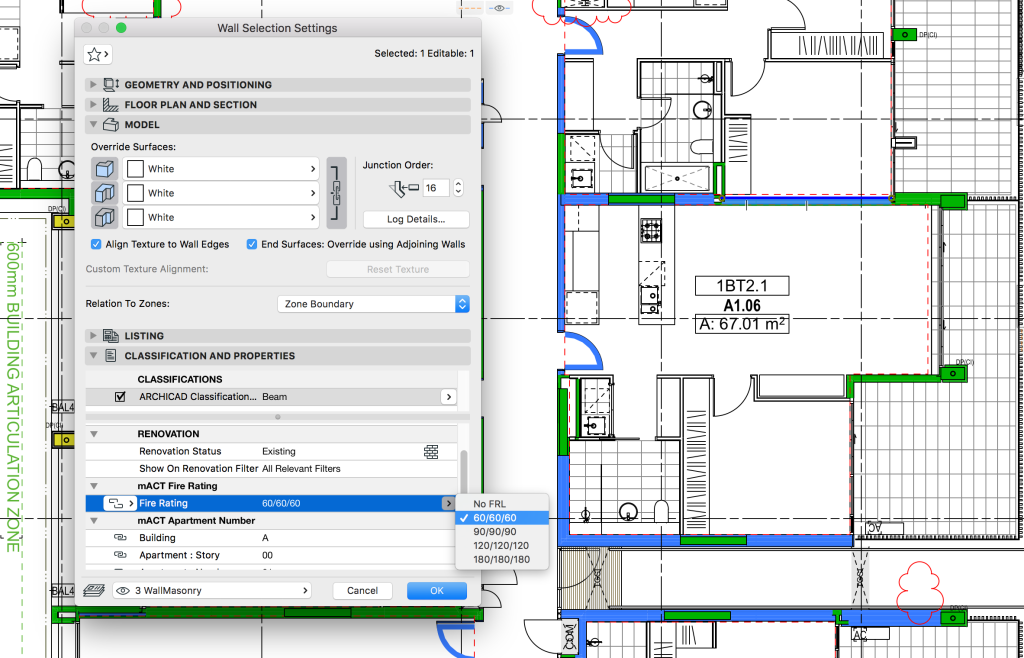Image resolution: width=1024 pixels, height=658 pixels.
Task: Toggle the inside face surface override icon
Action: click(x=104, y=217)
